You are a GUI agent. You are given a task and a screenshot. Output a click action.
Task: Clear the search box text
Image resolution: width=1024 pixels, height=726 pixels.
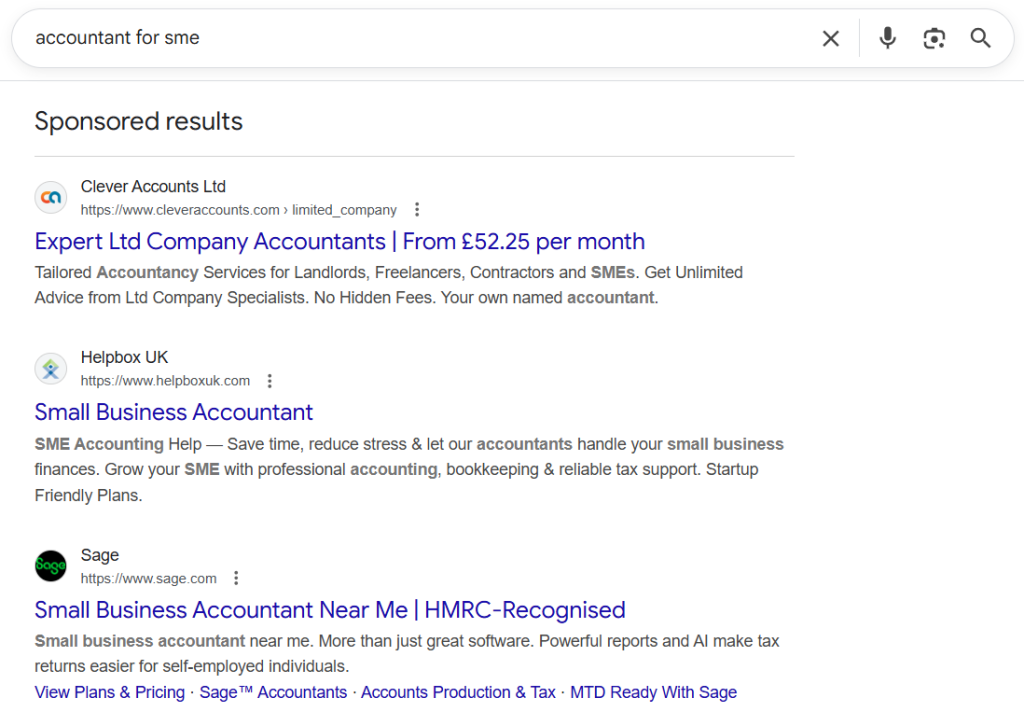point(830,38)
